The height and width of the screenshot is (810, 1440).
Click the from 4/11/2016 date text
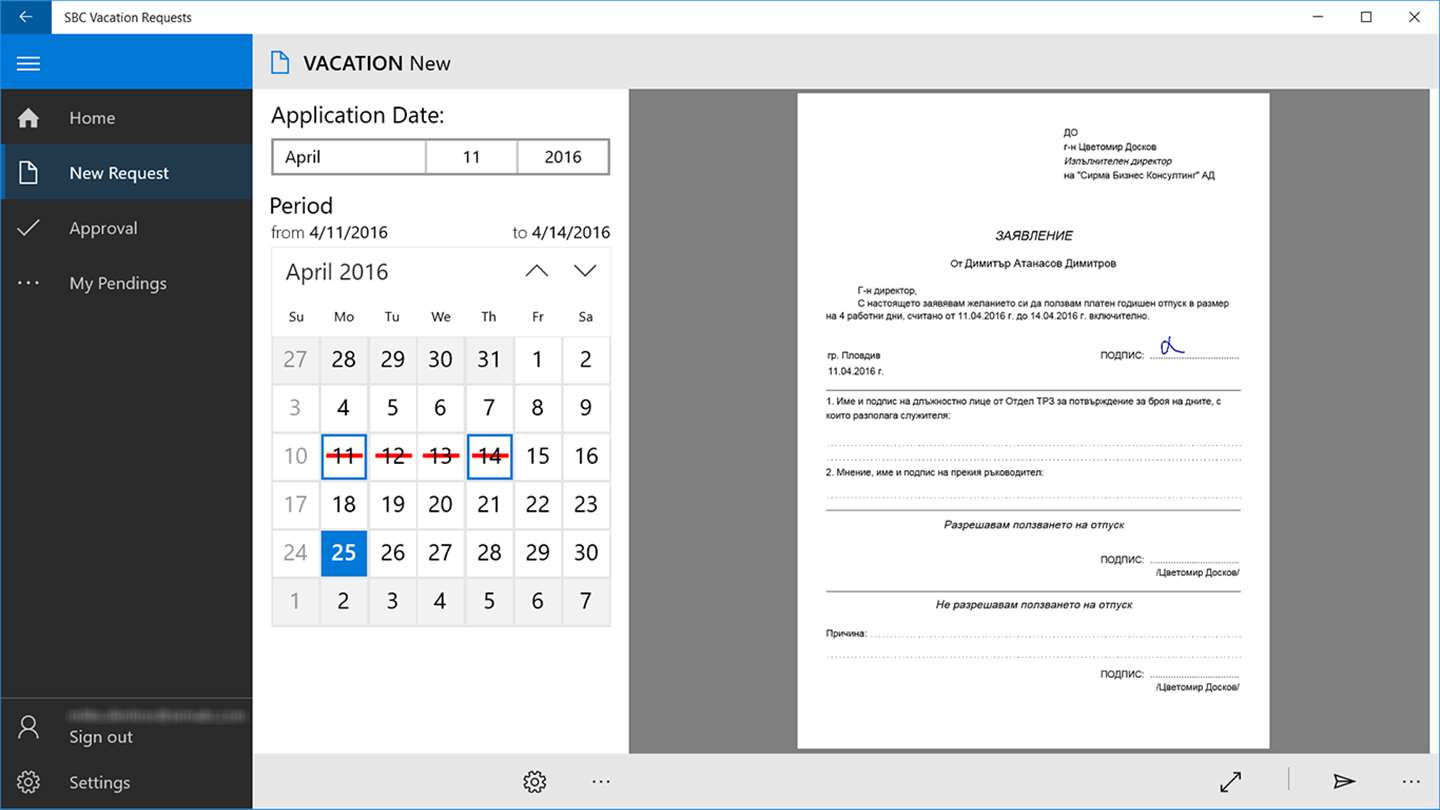(329, 233)
